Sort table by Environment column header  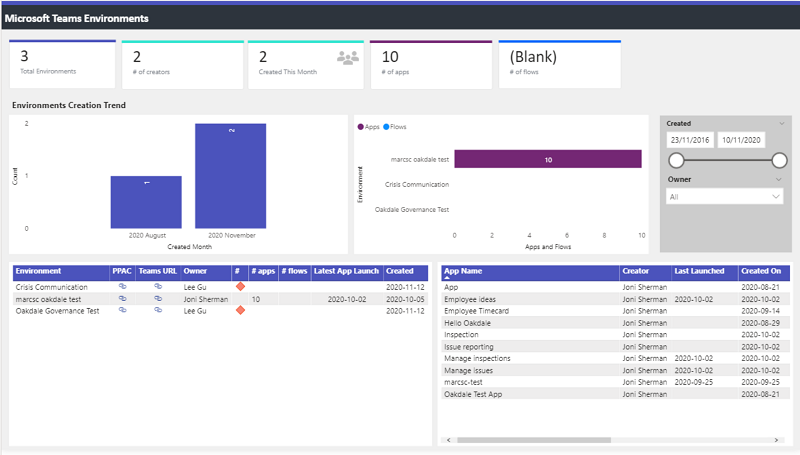coord(38,271)
